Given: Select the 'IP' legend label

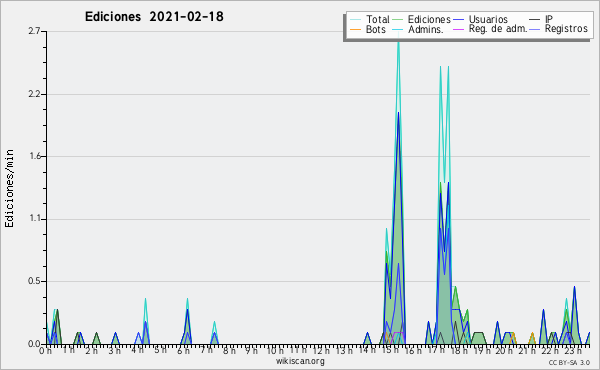Looking at the screenshot, I should 549,19.
